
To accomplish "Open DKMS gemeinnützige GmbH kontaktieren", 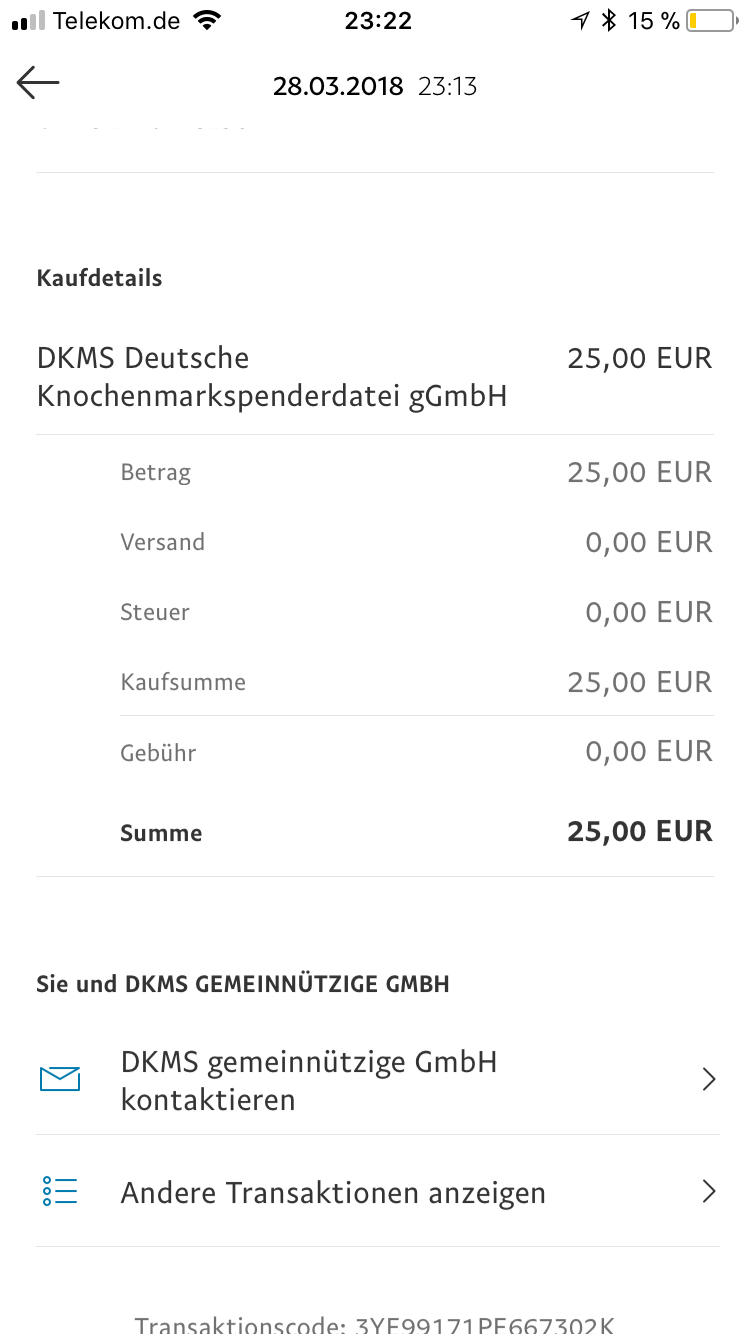I will pyautogui.click(x=377, y=1080).
